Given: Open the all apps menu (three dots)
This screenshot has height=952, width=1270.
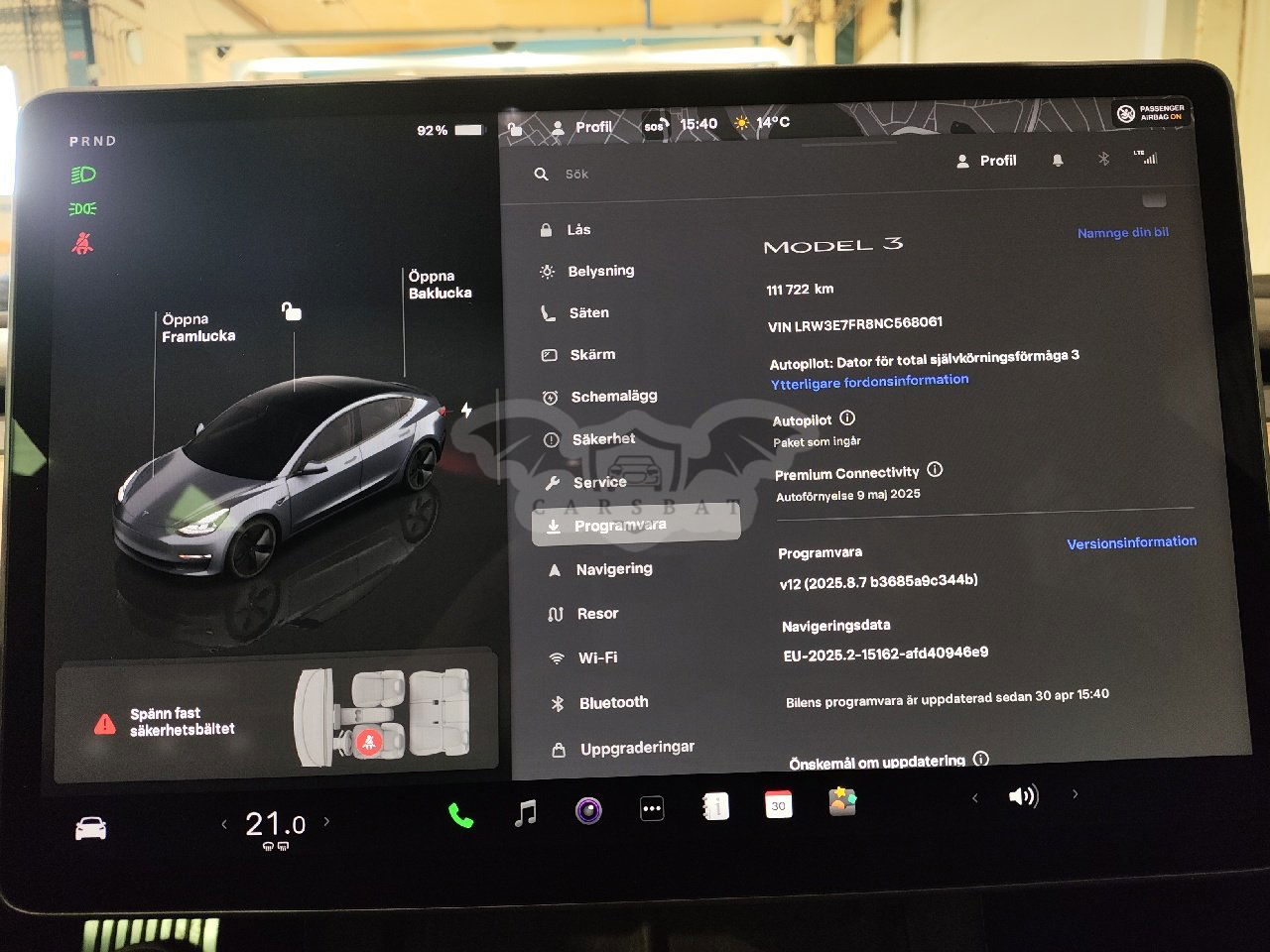Looking at the screenshot, I should [x=652, y=809].
